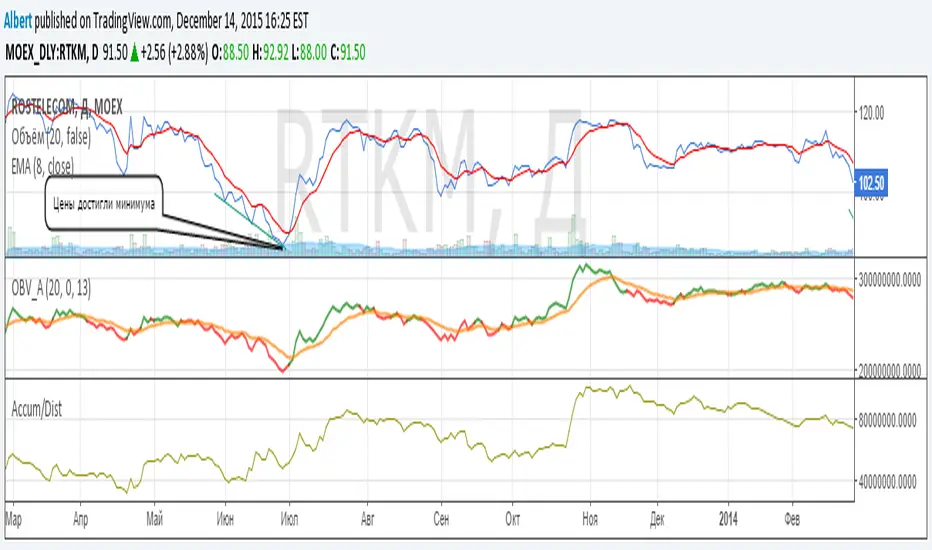Click the Авг month label on the time axis
Image resolution: width=932 pixels, height=550 pixels.
pos(368,520)
